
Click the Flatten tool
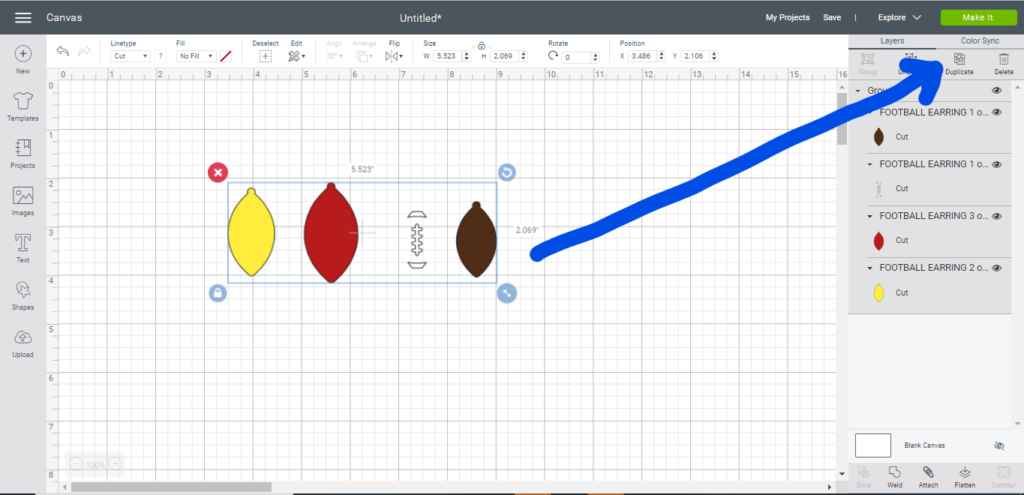(x=965, y=477)
